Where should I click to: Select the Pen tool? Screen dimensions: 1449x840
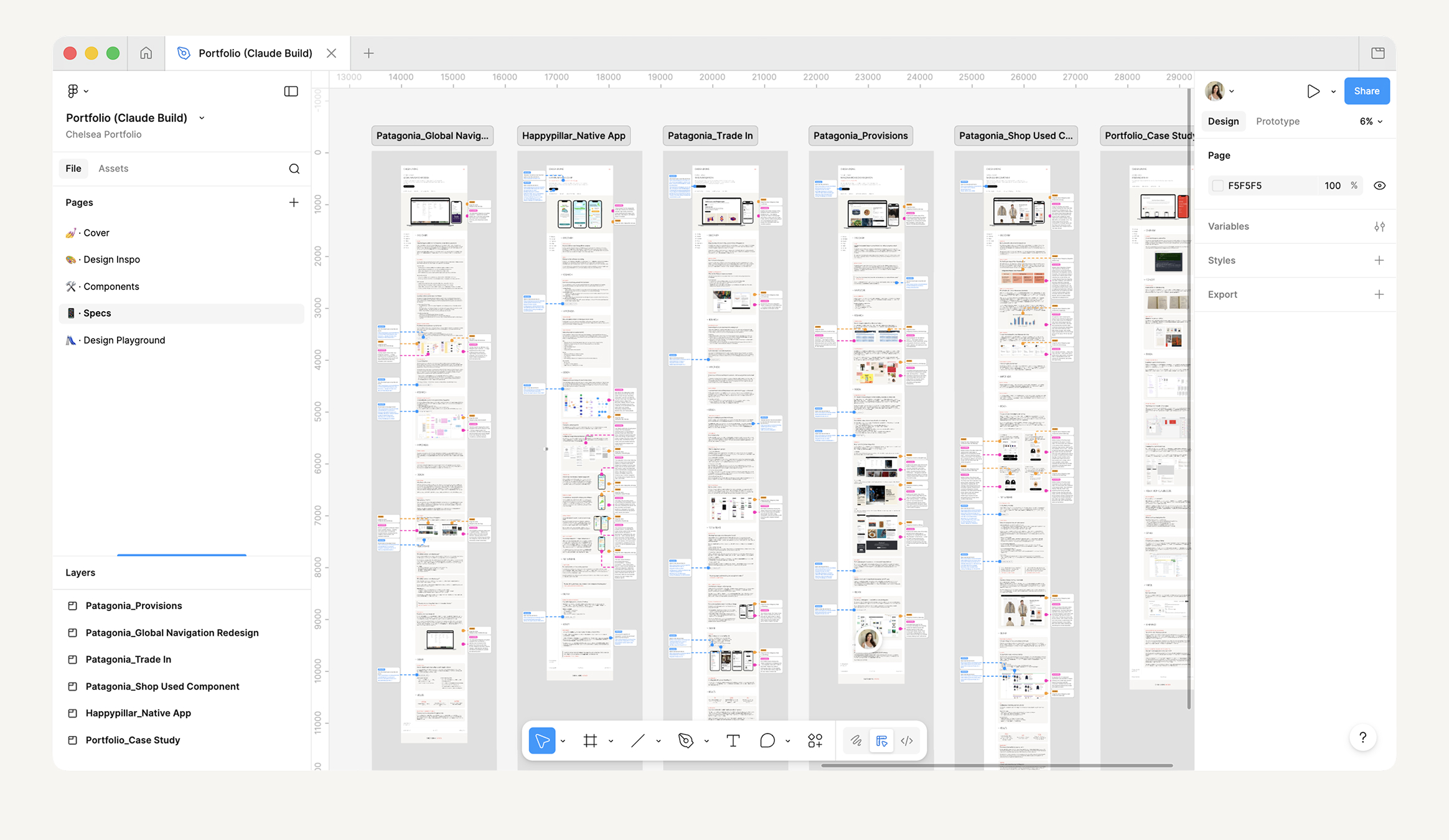coord(685,740)
